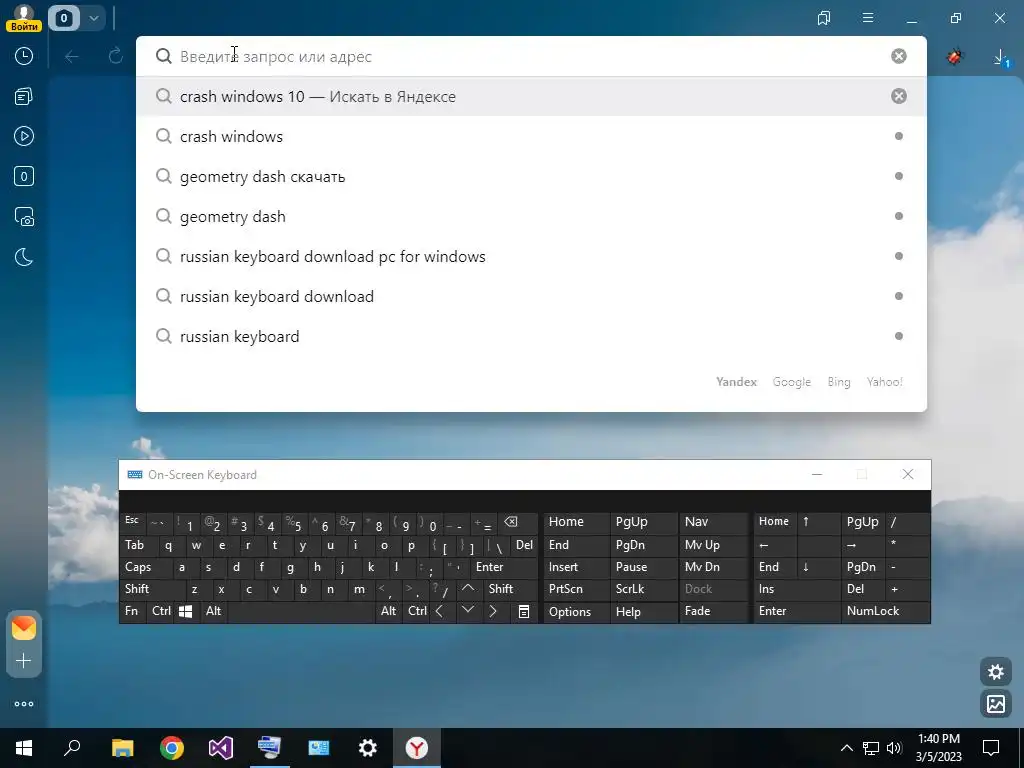Image resolution: width=1024 pixels, height=768 pixels.
Task: Add a site with the sidebar plus icon
Action: pos(24,661)
